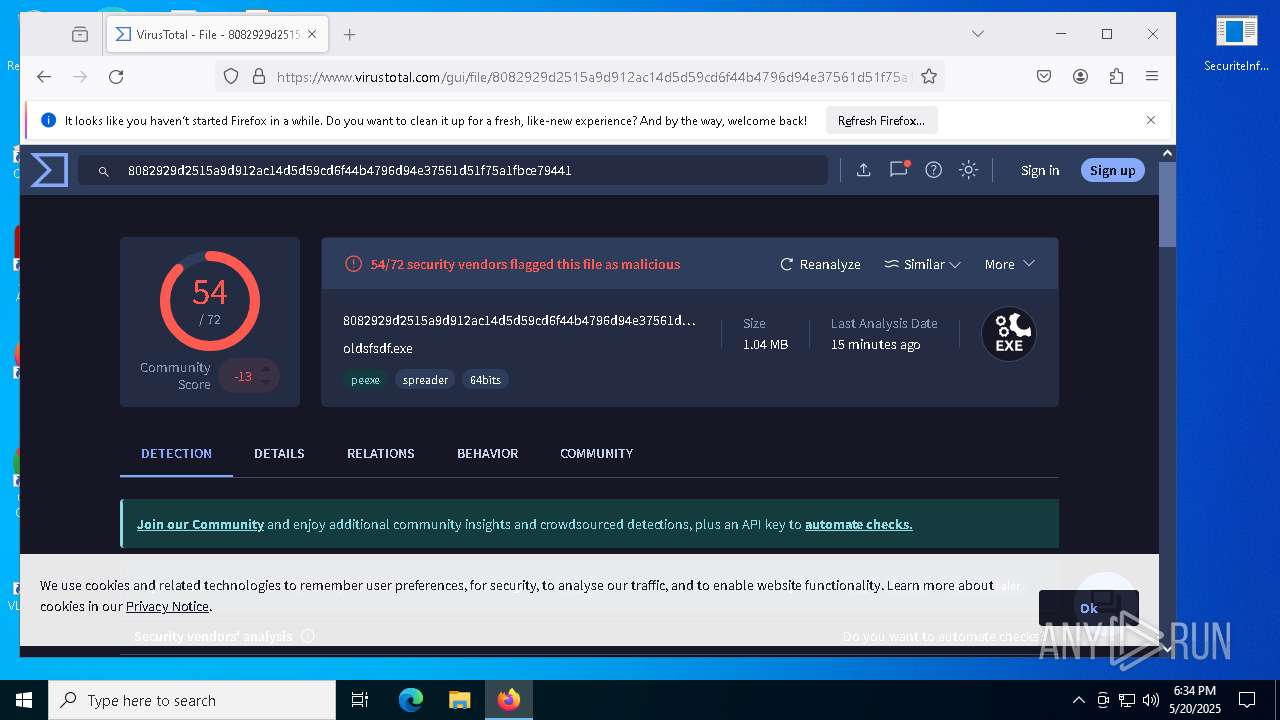Click the Firefox forward arrow
Screen dimensions: 1280x720
80,76
